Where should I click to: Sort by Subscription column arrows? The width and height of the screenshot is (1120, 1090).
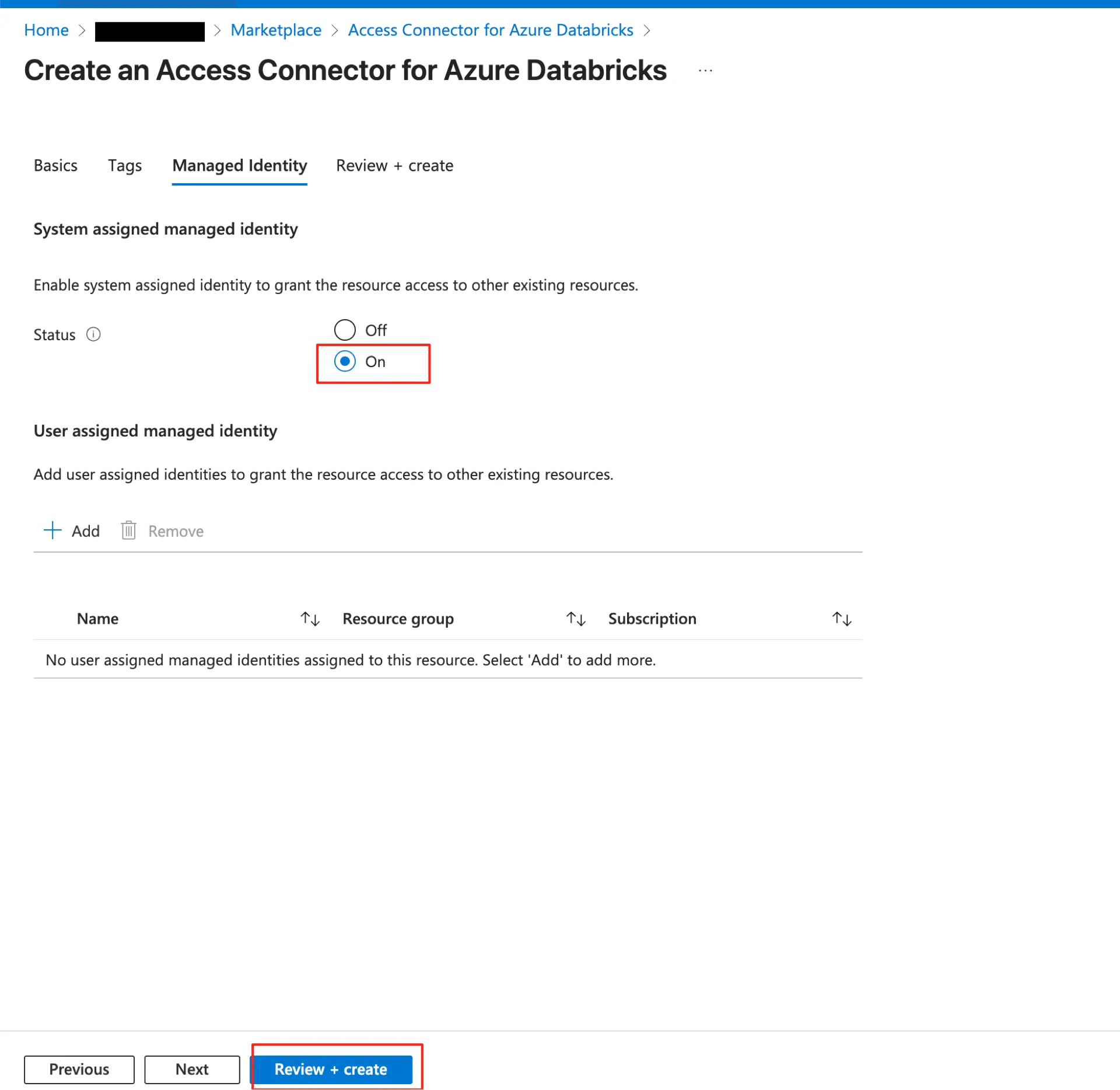coord(842,619)
